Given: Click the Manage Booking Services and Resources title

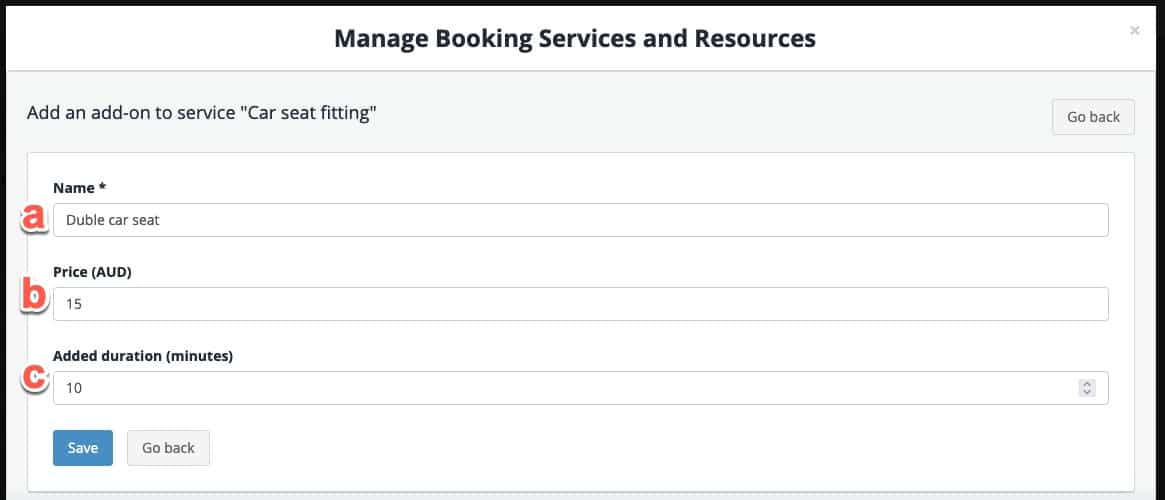Looking at the screenshot, I should click(x=575, y=39).
